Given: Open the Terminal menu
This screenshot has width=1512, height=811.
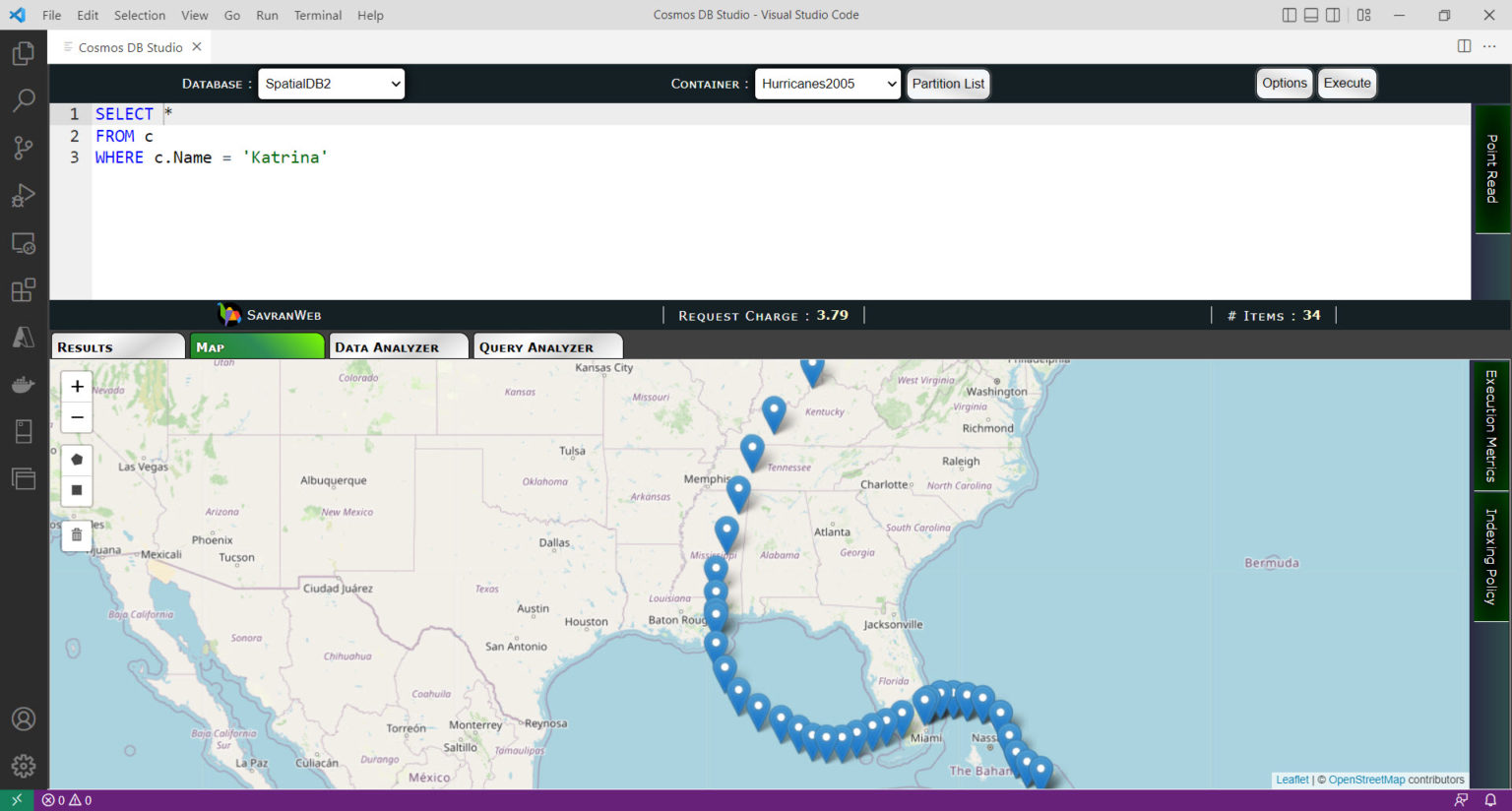Looking at the screenshot, I should (x=317, y=15).
